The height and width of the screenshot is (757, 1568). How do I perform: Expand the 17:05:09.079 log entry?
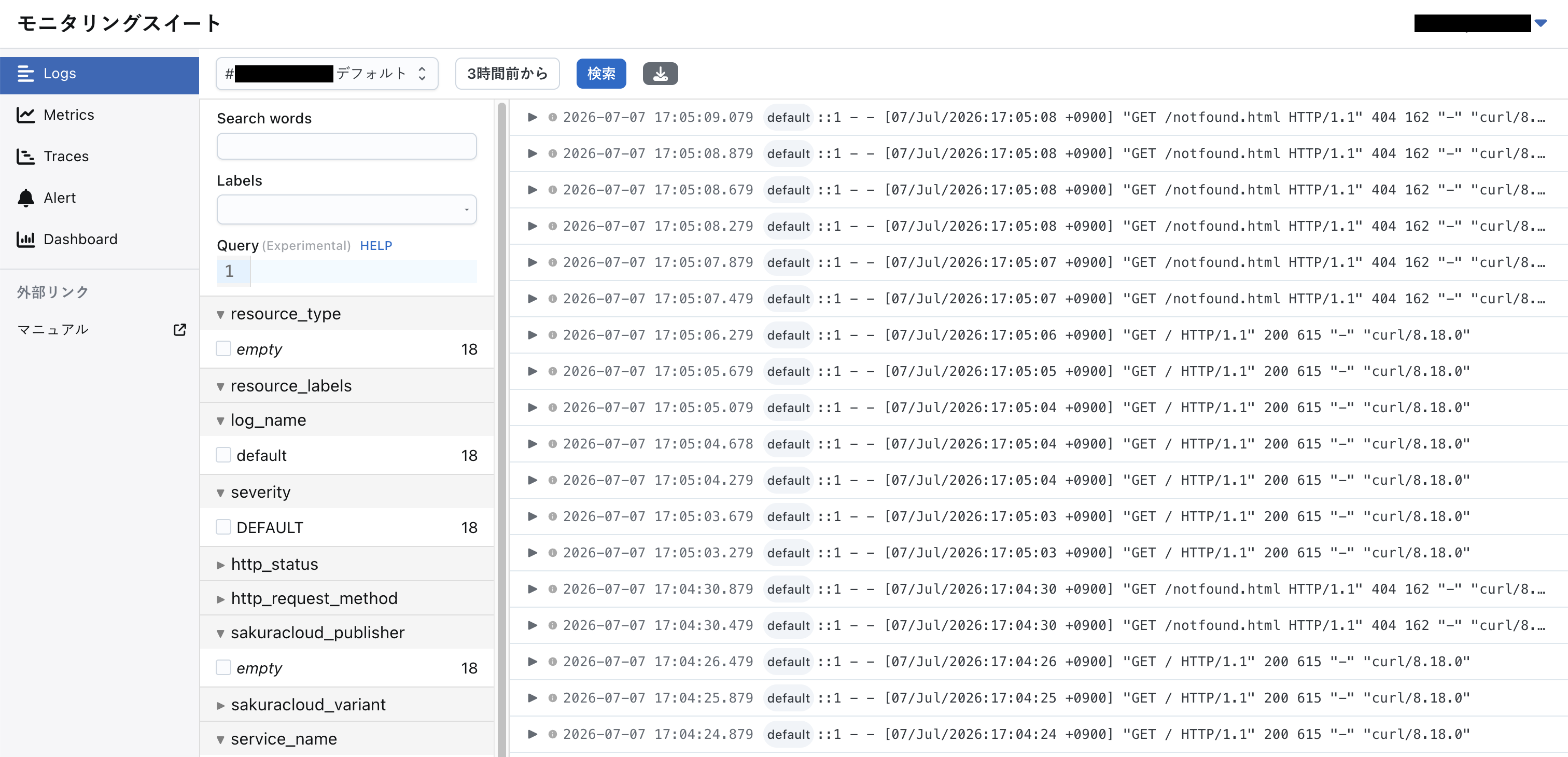[533, 117]
